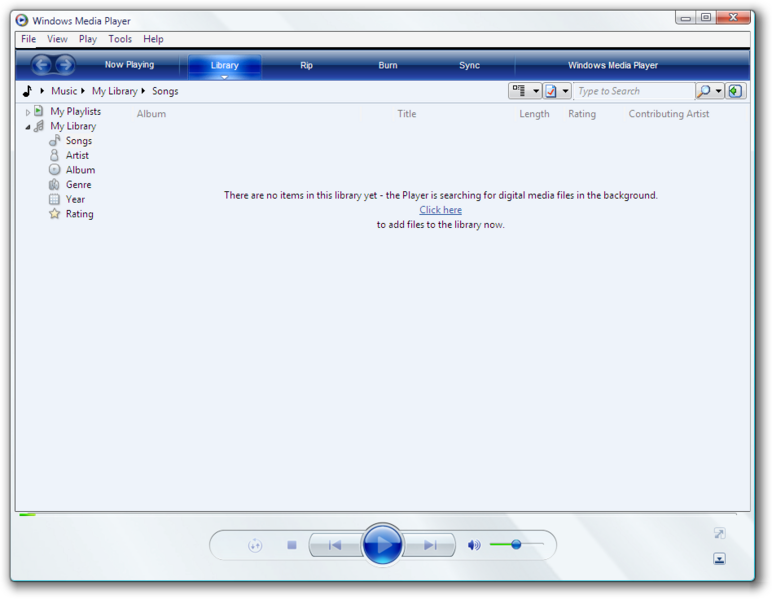Switch to the Burn tab
The height and width of the screenshot is (599, 772).
(388, 65)
